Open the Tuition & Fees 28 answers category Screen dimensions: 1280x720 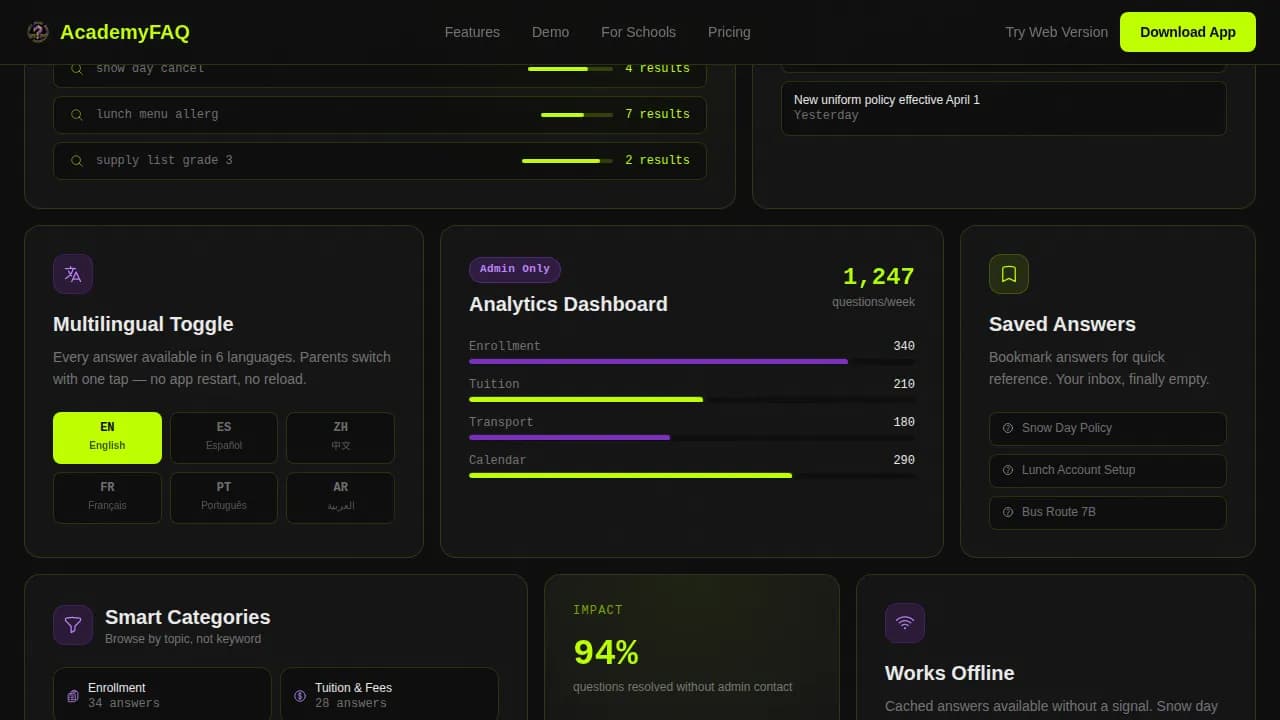(x=389, y=694)
